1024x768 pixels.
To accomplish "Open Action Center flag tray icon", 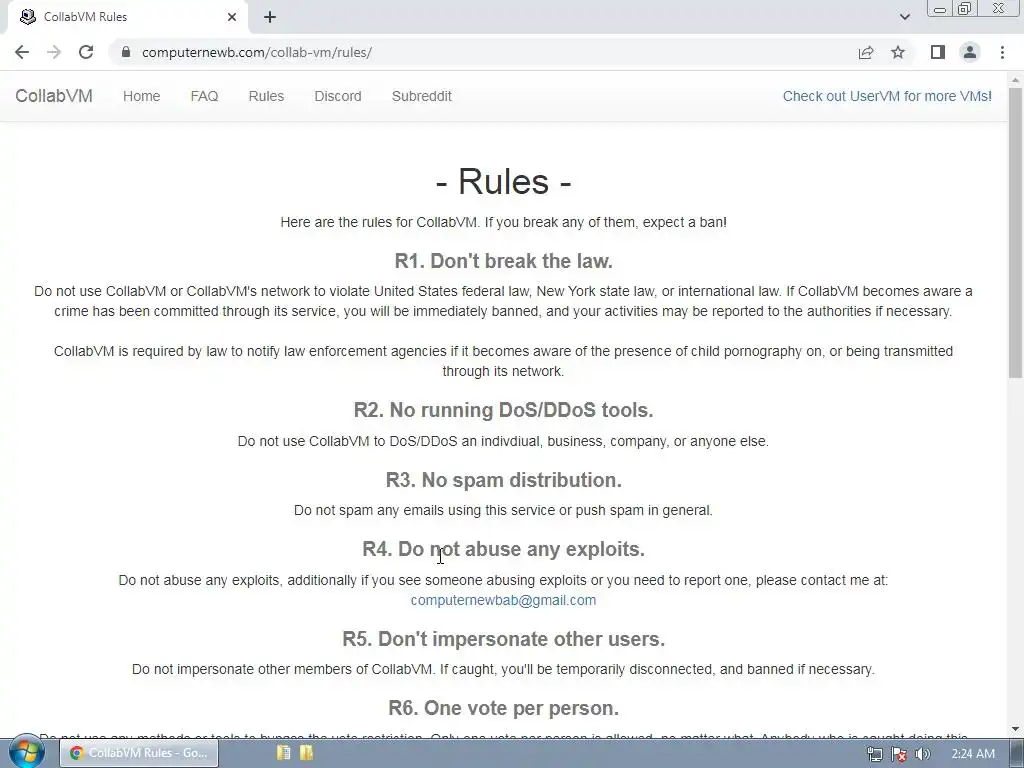I will (x=899, y=754).
